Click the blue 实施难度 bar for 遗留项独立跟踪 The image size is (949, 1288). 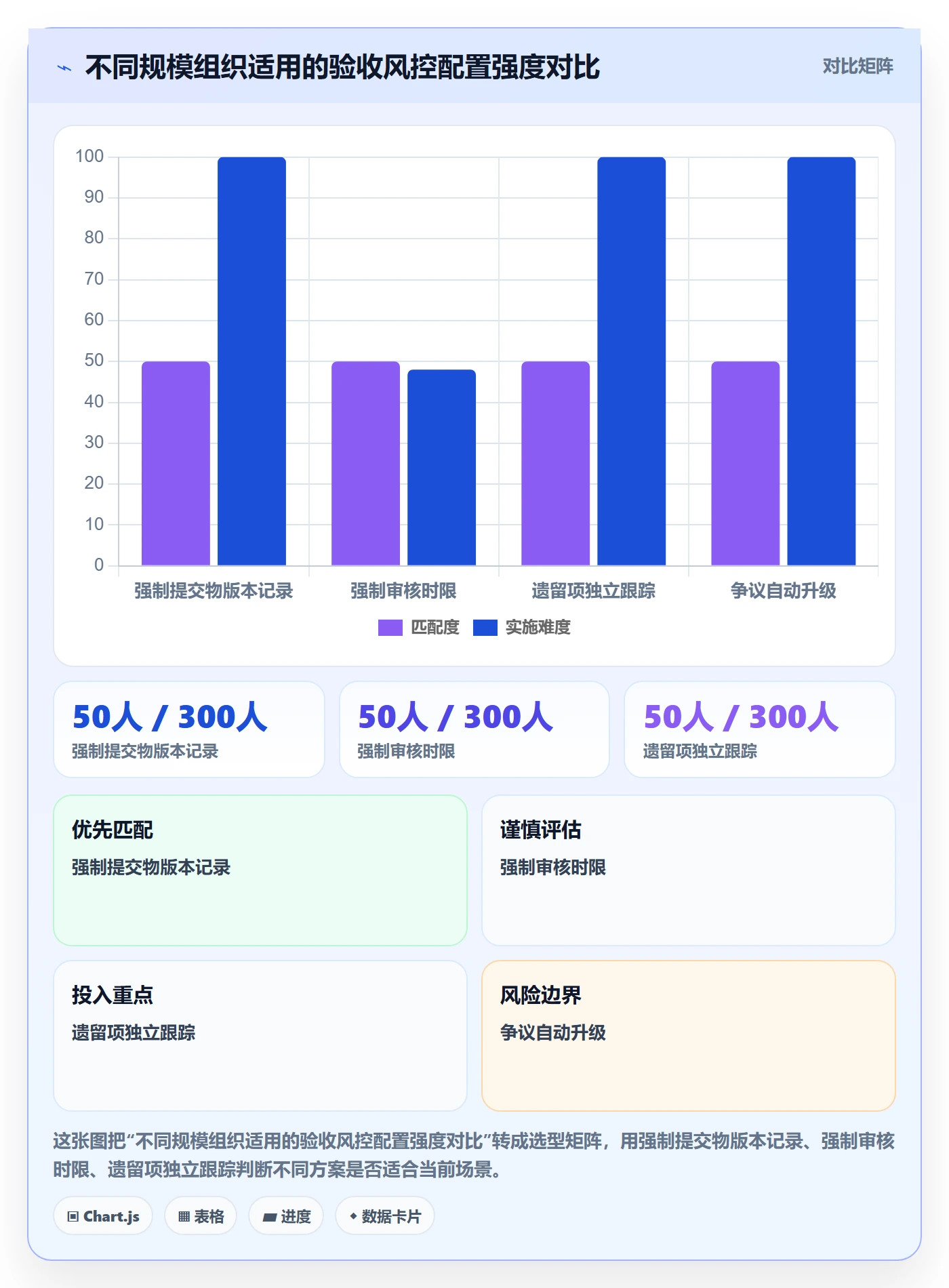coord(631,361)
